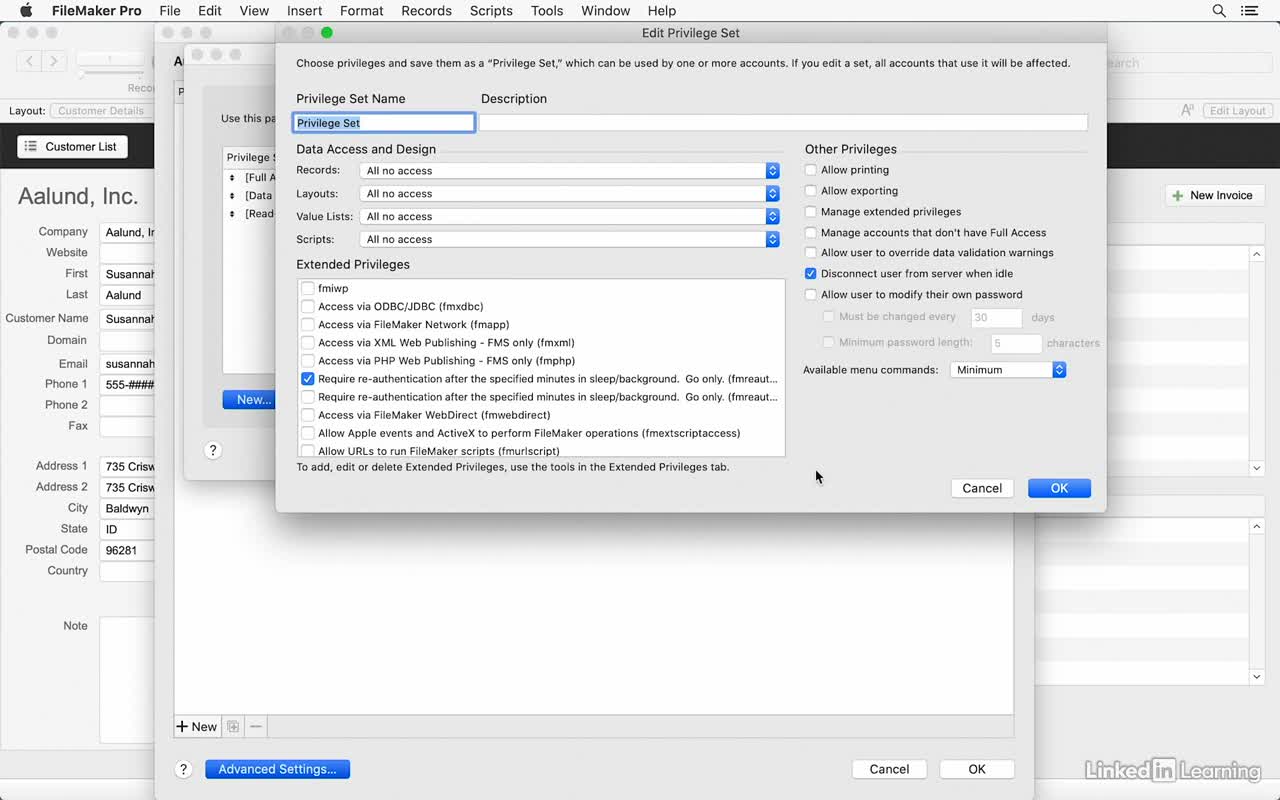Screen dimensions: 1280x800
Task: Open the File menu
Action: [170, 11]
